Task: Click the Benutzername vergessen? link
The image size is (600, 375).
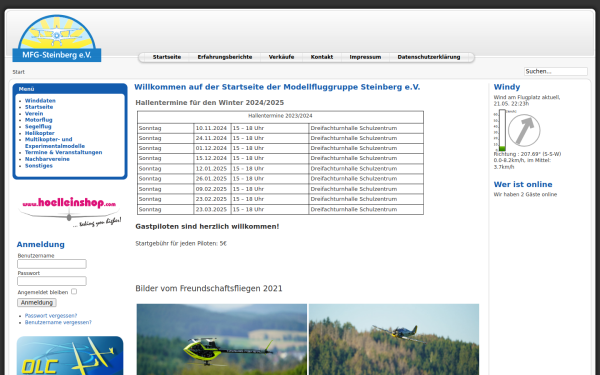Action: tap(58, 322)
